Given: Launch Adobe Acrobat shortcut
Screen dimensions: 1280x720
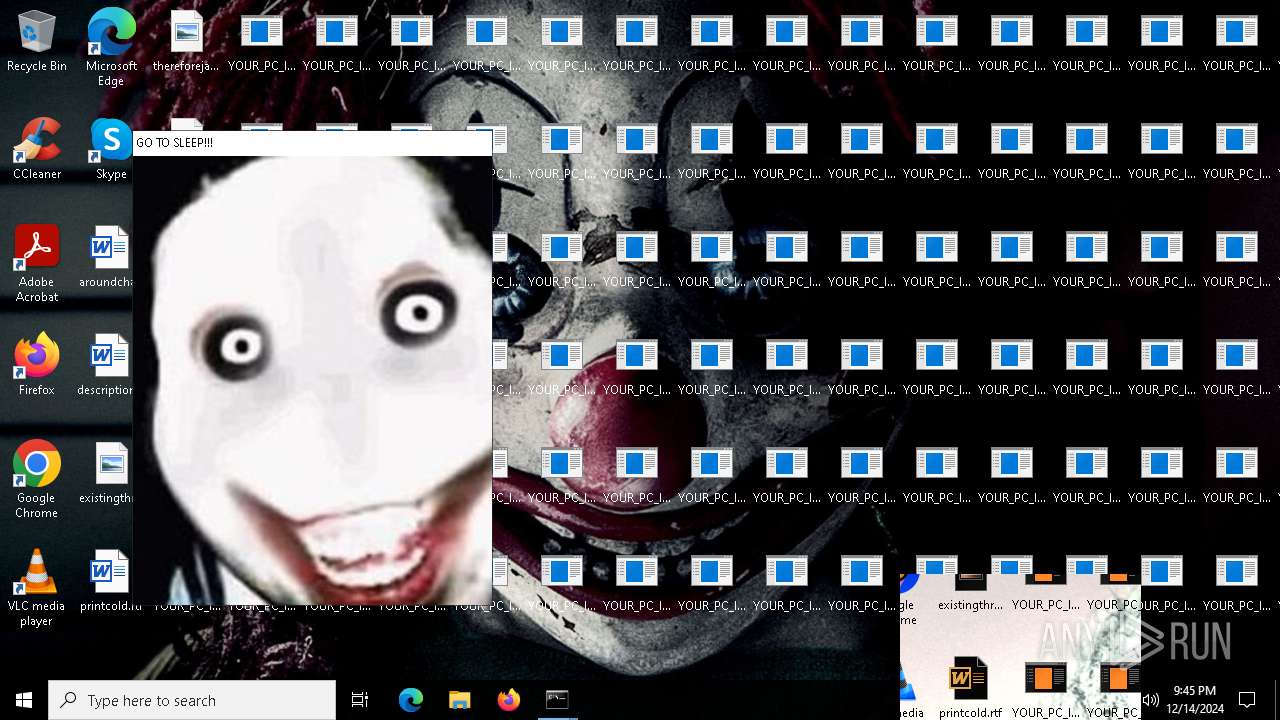Looking at the screenshot, I should coord(37,263).
